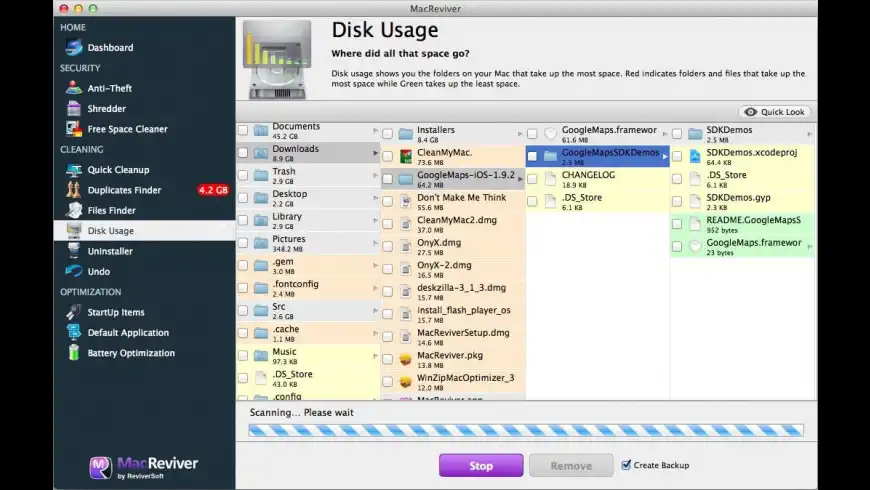The image size is (870, 490).
Task: Click the CHANGELOG file icon
Action: click(550, 179)
